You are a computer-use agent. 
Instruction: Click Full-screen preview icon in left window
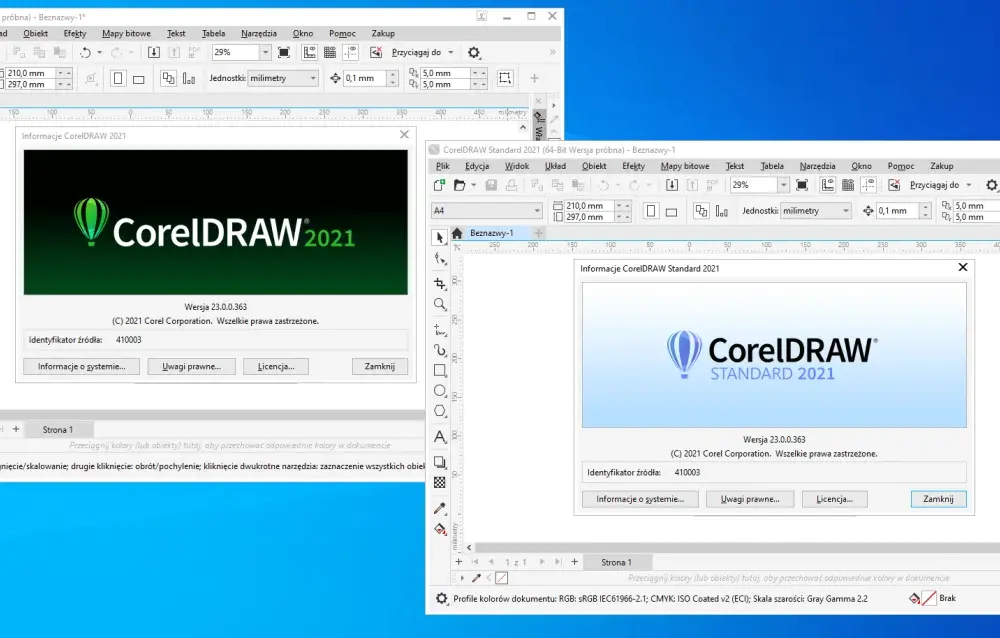point(284,52)
